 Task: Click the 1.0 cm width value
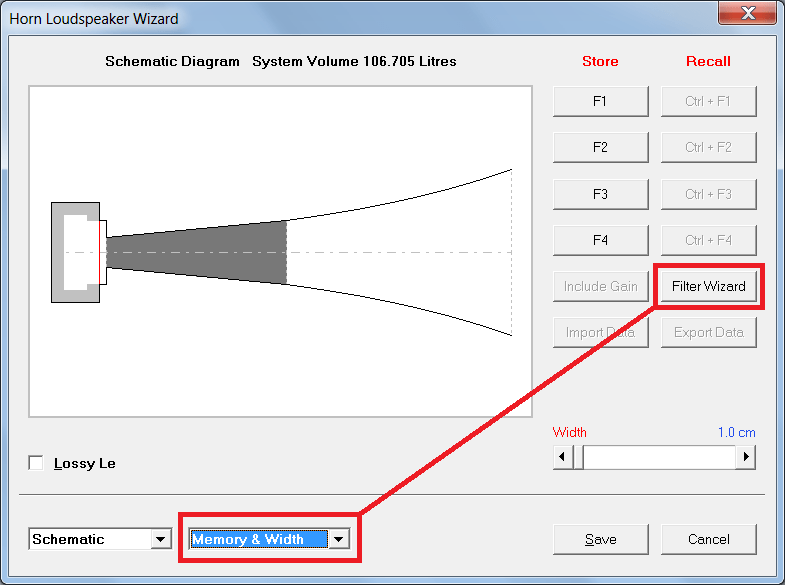pyautogui.click(x=736, y=432)
